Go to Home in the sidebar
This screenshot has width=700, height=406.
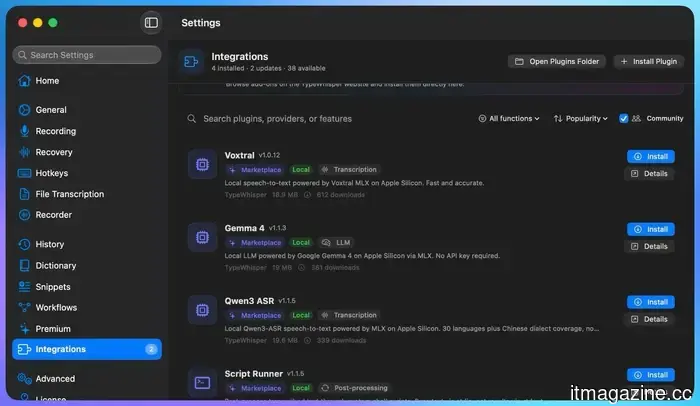pyautogui.click(x=87, y=81)
